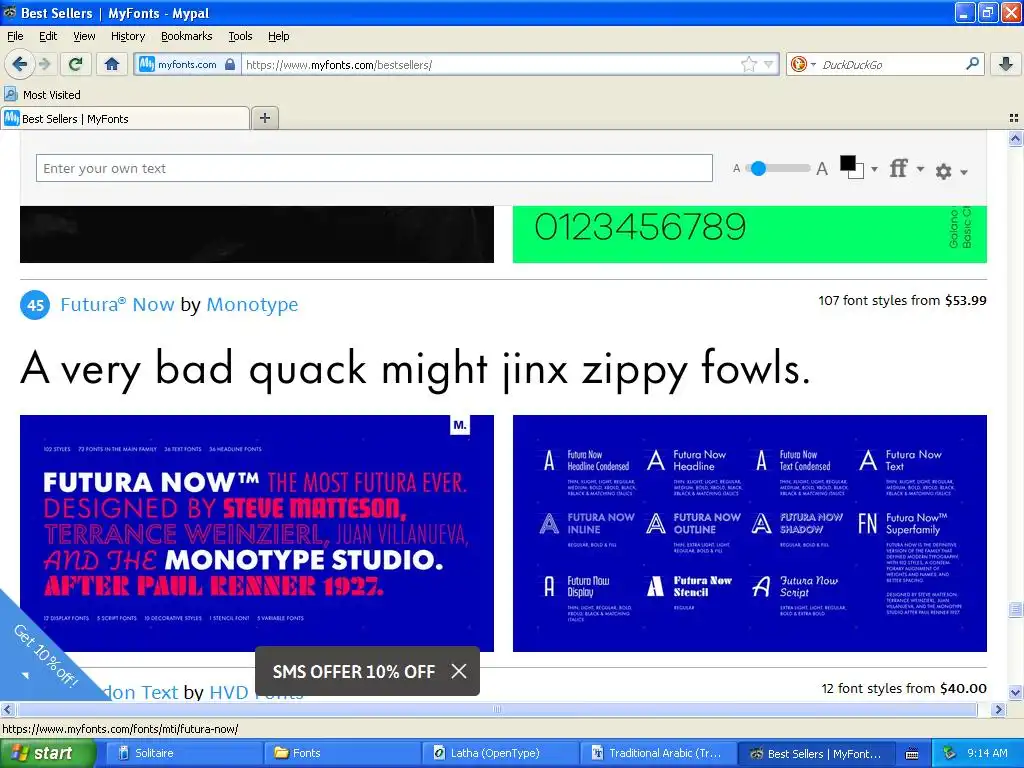Open the ff ligatures options
This screenshot has width=1024, height=768.
coord(899,168)
